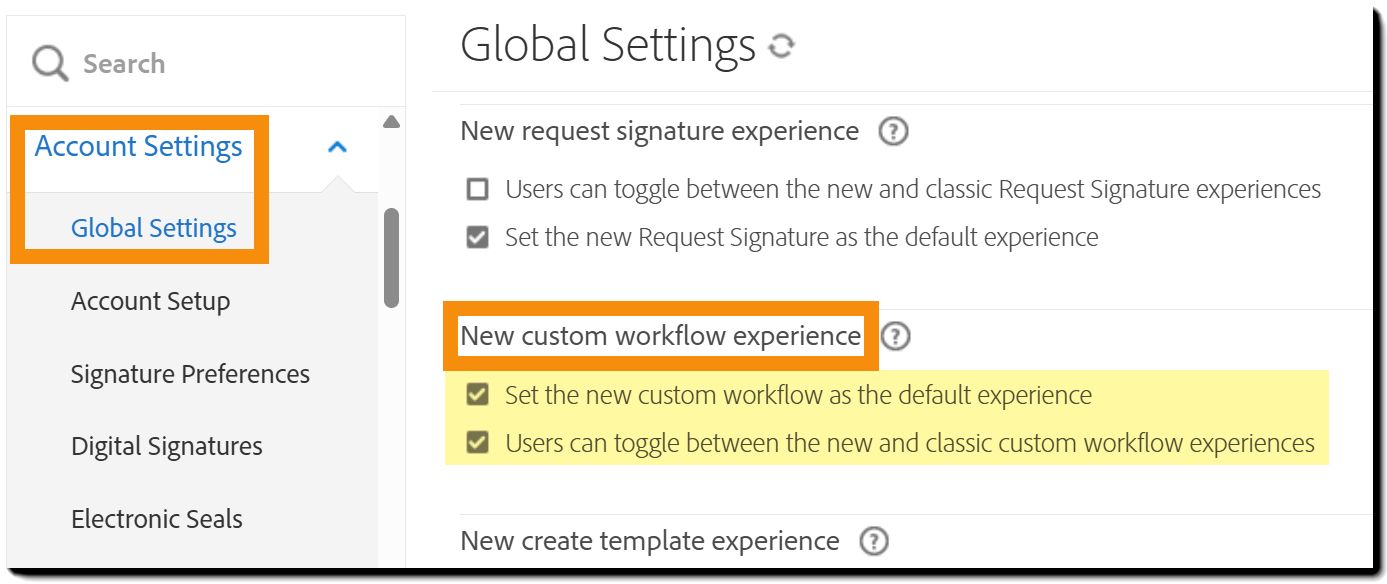Select Global Settings in the sidebar

point(153,227)
